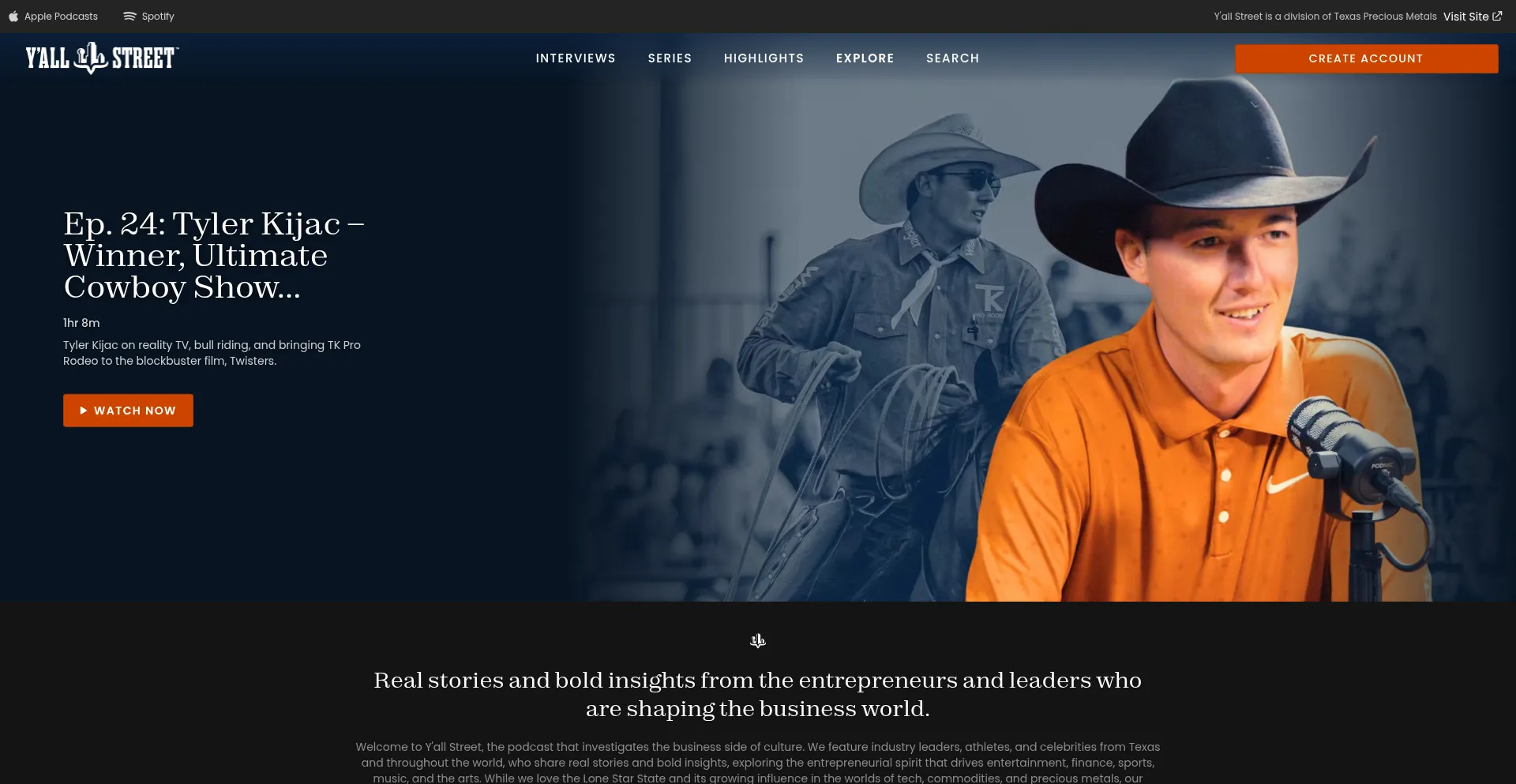Viewport: 1516px width, 784px height.
Task: Click the Spotify waves icon
Action: pyautogui.click(x=129, y=17)
